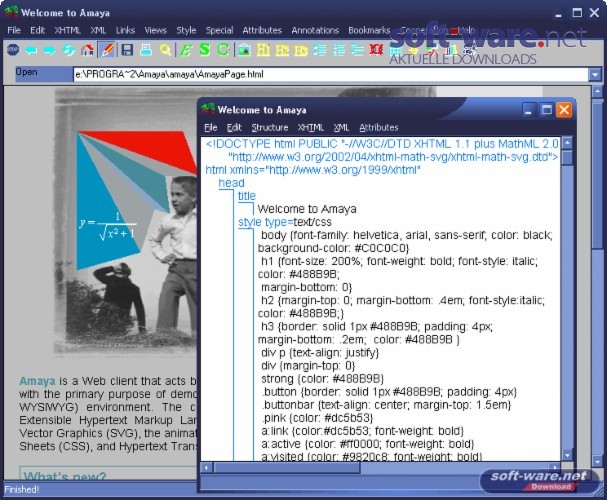607x500 pixels.
Task: Click the Stop loading icon
Action: [x=13, y=50]
